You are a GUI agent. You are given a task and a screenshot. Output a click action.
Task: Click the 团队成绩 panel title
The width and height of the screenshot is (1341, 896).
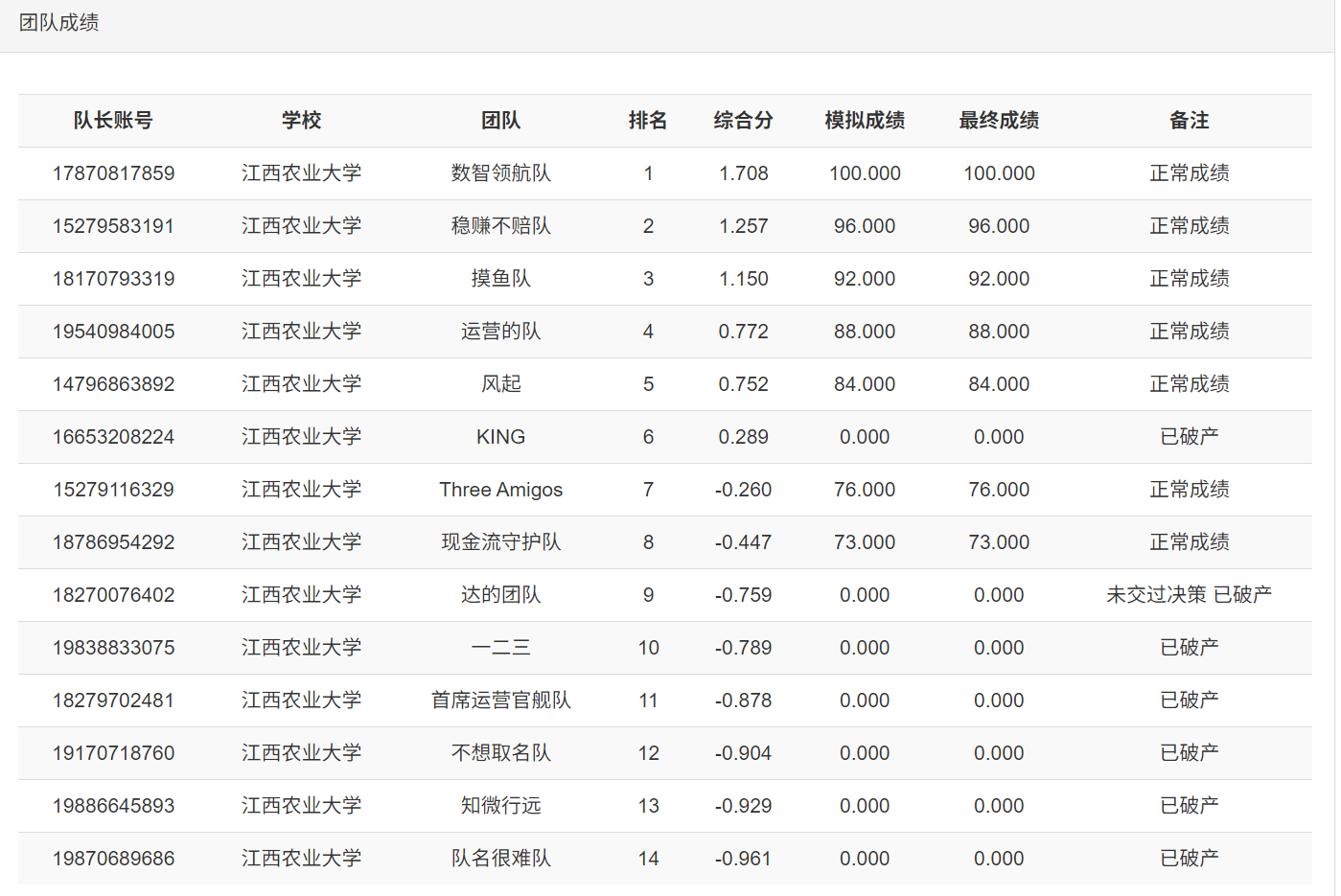point(59,23)
